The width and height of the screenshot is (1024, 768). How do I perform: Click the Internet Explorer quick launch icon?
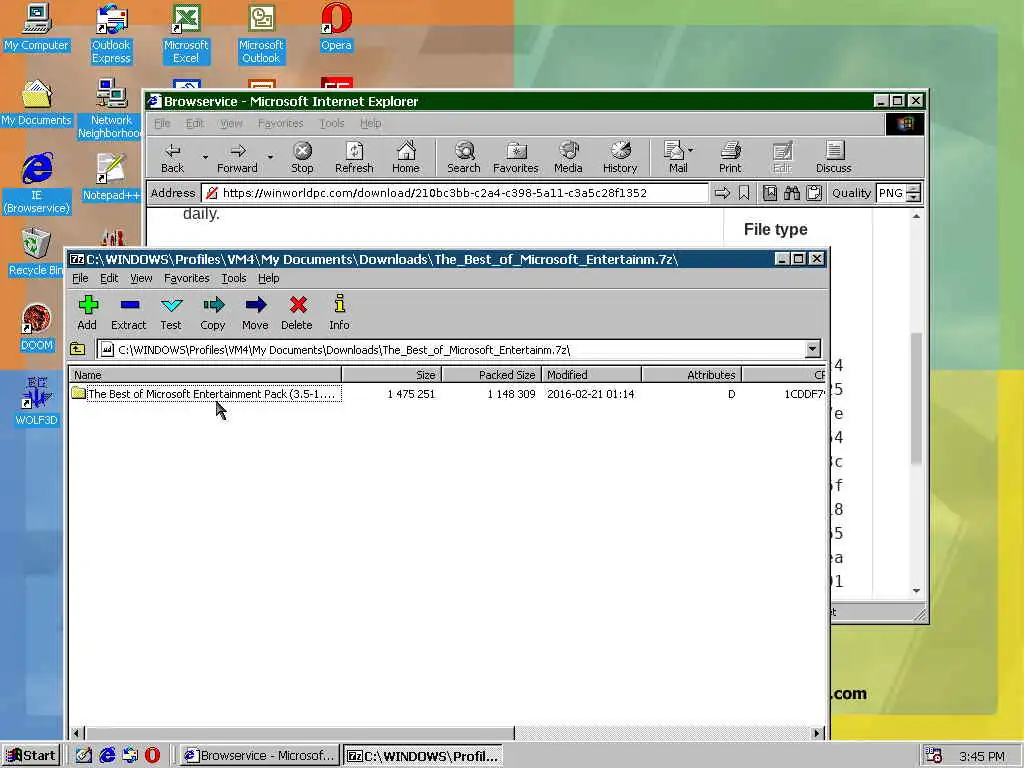107,756
